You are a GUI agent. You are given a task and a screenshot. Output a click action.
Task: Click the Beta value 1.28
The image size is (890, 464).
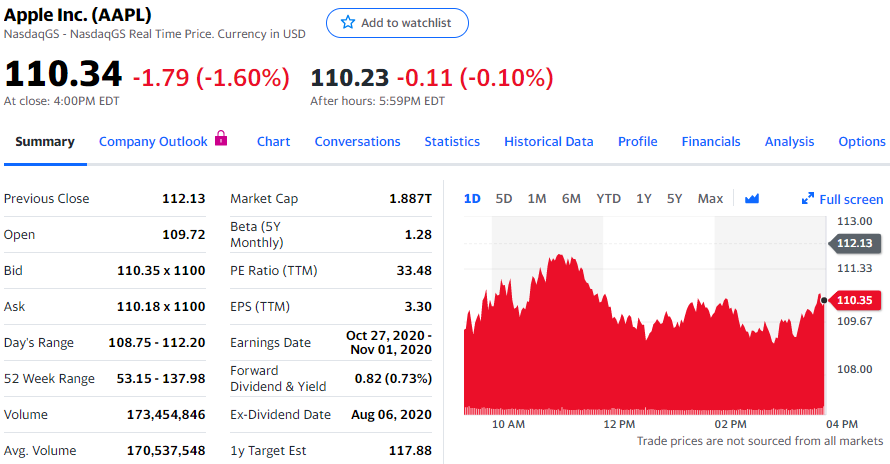[x=418, y=234]
